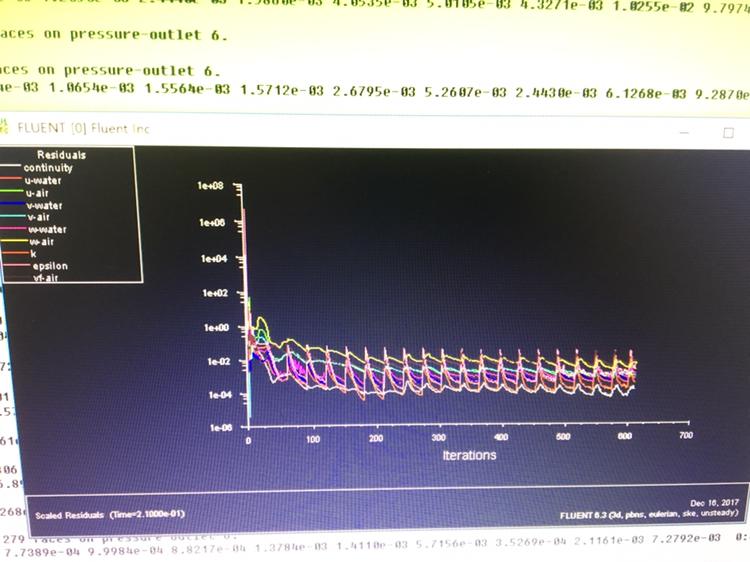Image resolution: width=750 pixels, height=562 pixels.
Task: Click the top pressure-outlet 6 console line
Action: [113, 34]
